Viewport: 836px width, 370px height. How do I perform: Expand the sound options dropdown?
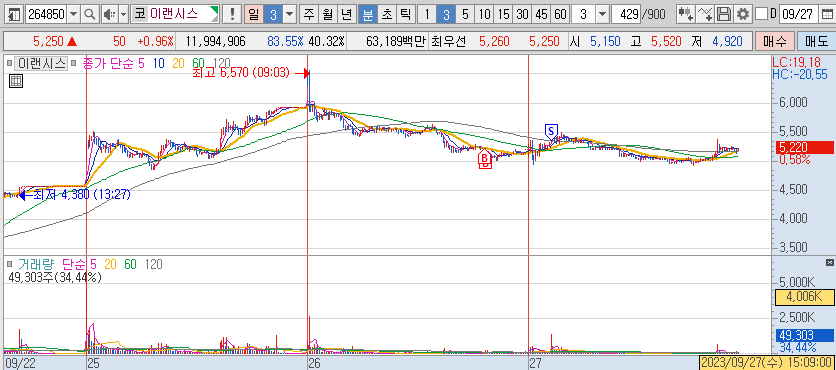click(124, 14)
